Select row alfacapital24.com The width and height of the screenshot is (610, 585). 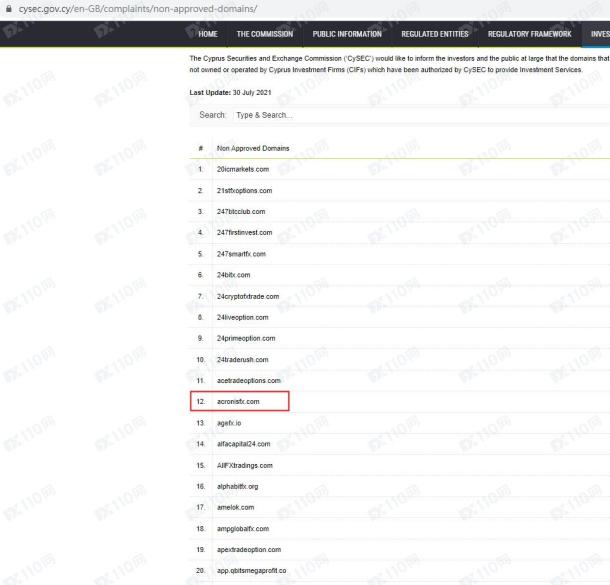[x=400, y=444]
